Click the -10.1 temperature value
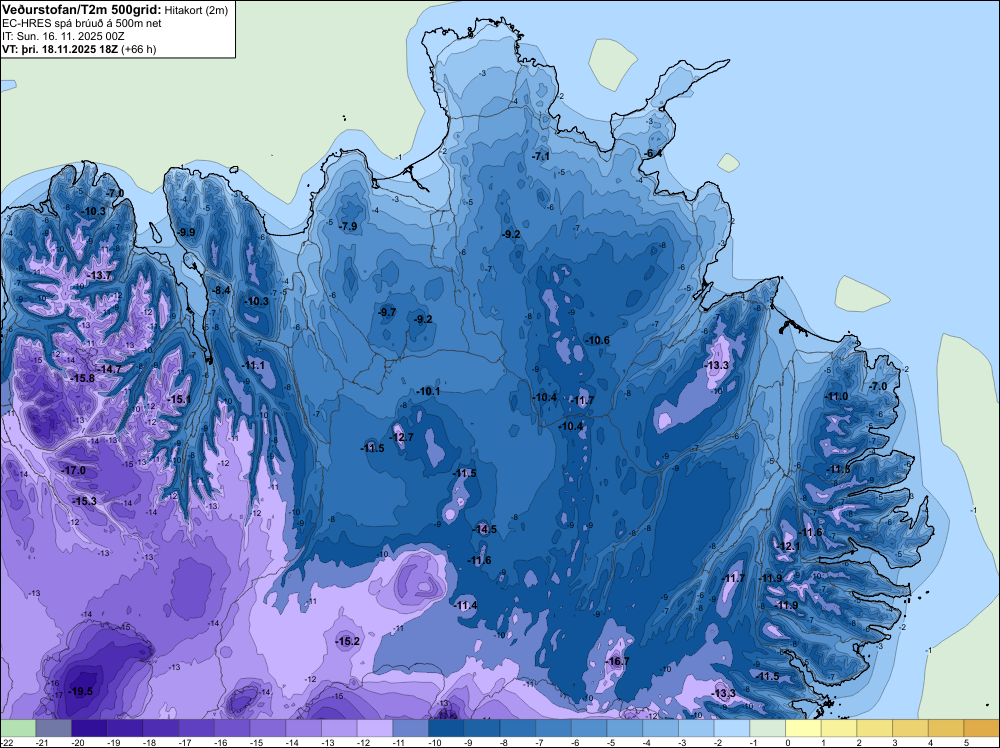Screen dimensions: 1000x748 coord(428,391)
